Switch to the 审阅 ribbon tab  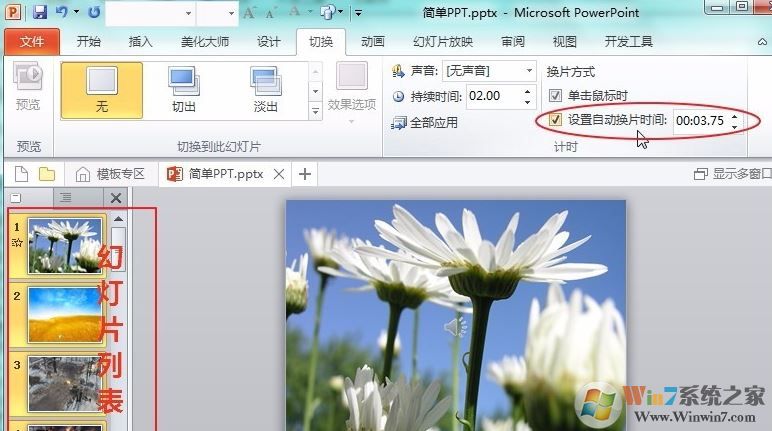[x=513, y=41]
